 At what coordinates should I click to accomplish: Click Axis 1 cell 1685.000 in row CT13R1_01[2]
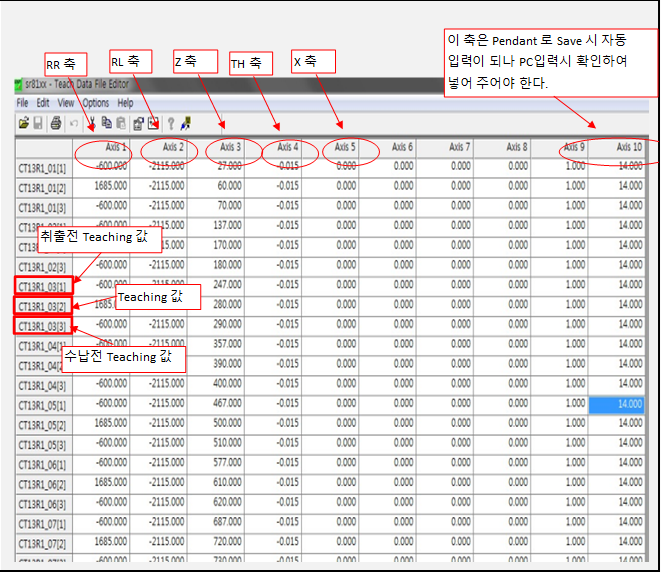pos(101,186)
